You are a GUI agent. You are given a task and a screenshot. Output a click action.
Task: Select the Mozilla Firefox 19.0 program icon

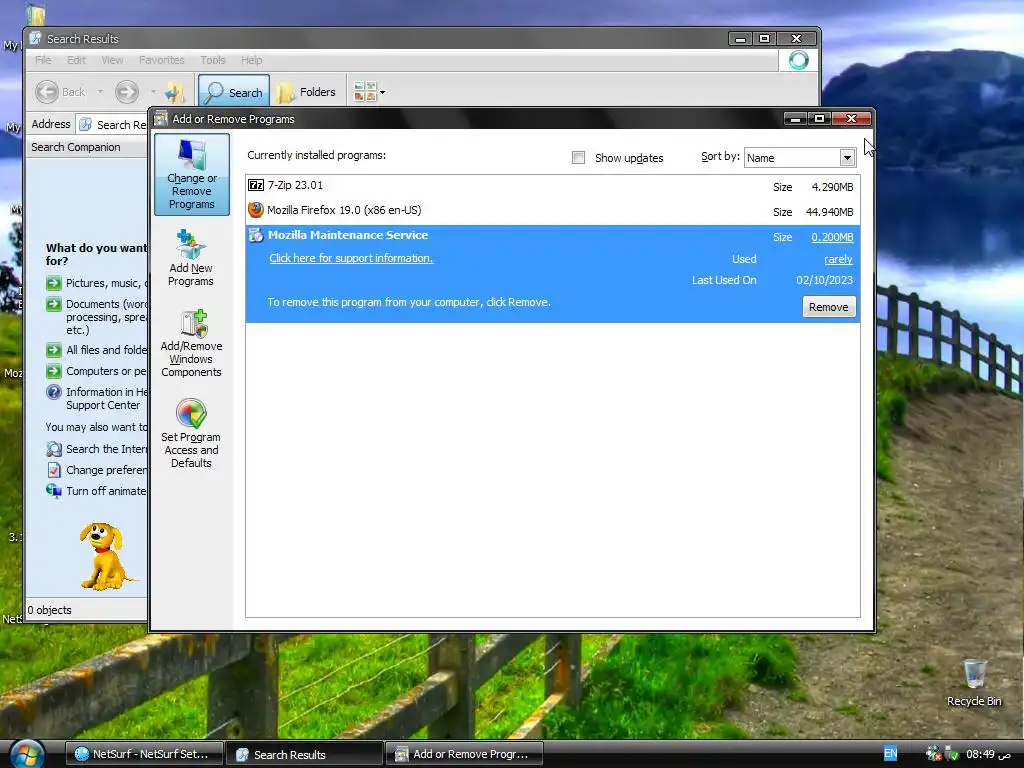click(x=256, y=210)
